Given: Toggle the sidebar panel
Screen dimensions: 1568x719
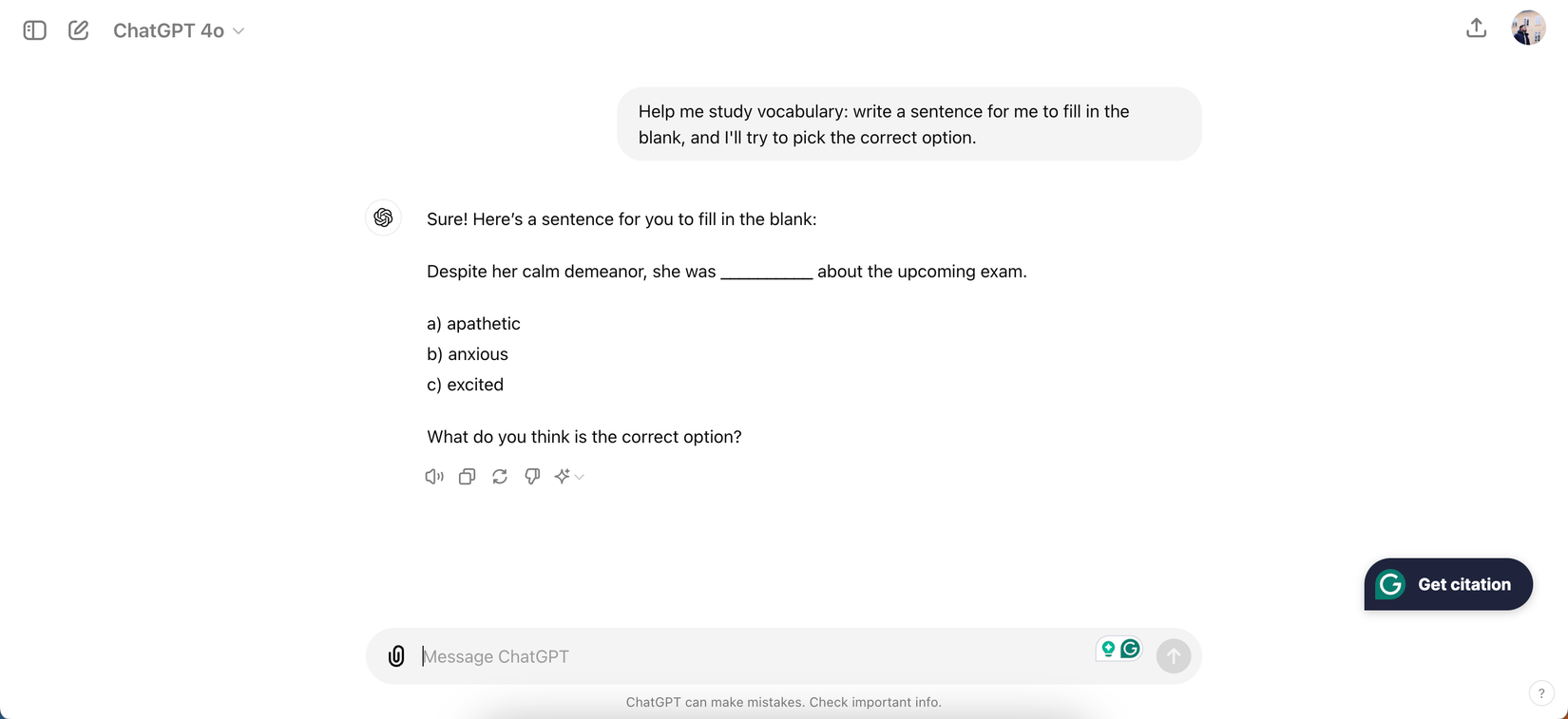Looking at the screenshot, I should [x=35, y=30].
